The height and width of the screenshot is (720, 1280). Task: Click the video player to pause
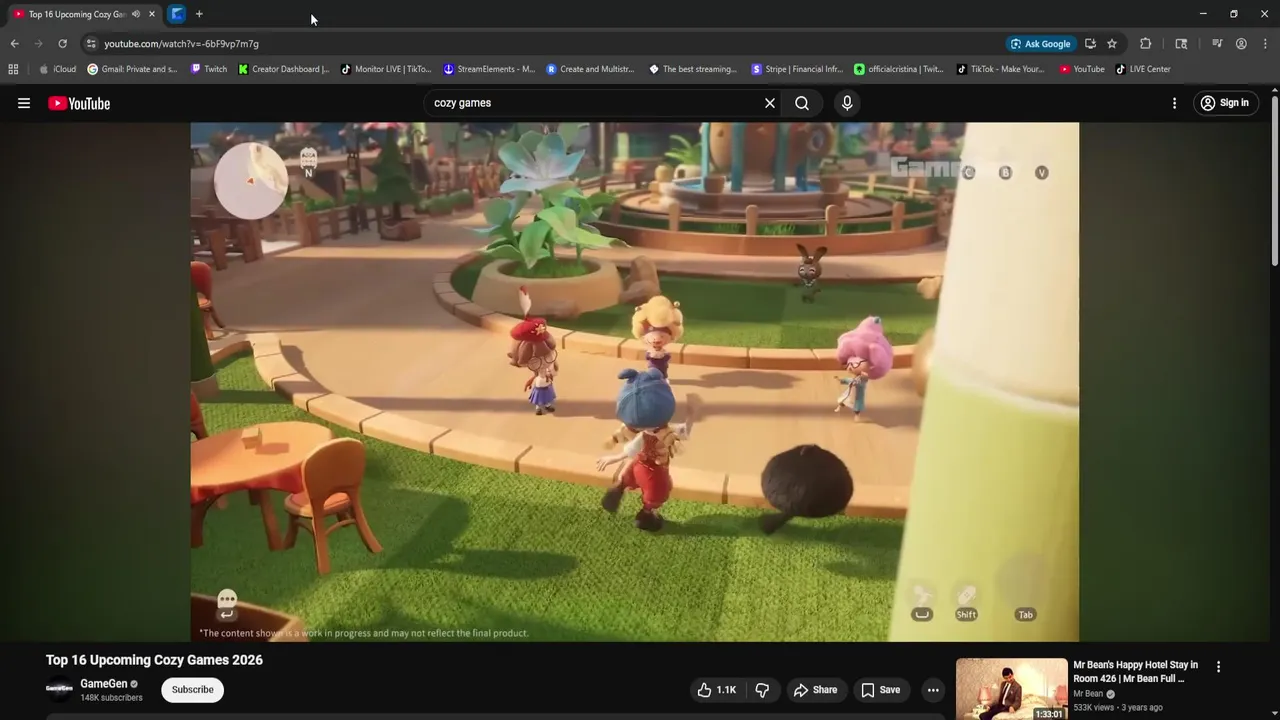[x=635, y=382]
